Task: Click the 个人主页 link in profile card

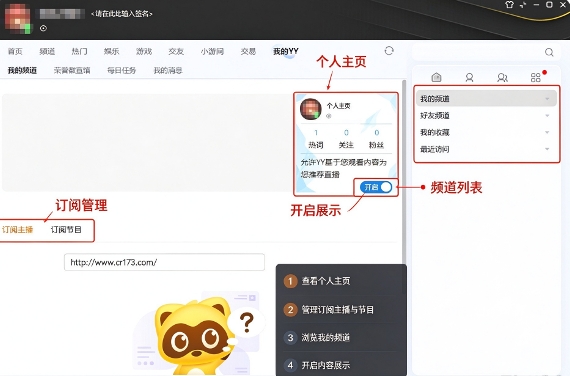Action: [x=338, y=106]
